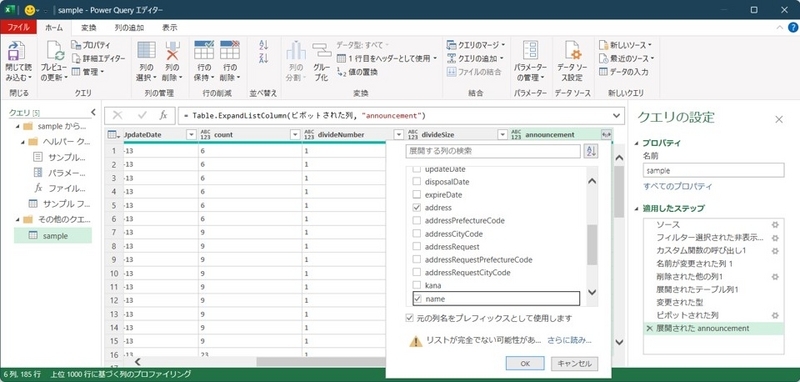This screenshot has width=800, height=382.
Task: Delete the 展開された announcement step
Action: [649, 328]
